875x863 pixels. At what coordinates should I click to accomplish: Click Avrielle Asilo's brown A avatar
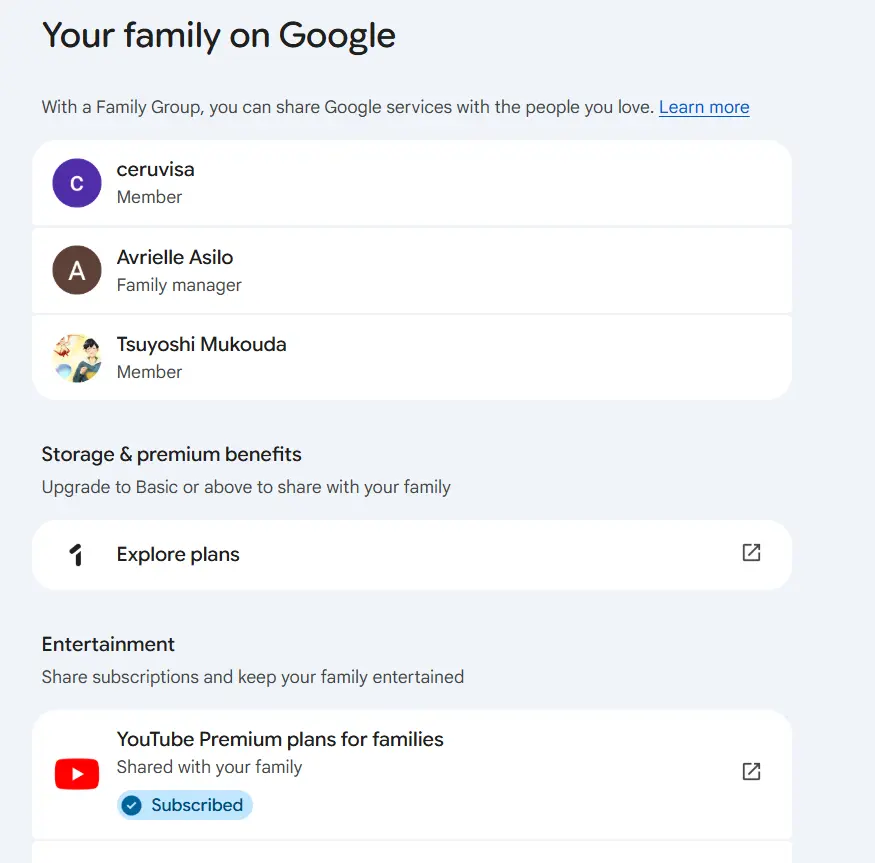click(77, 270)
